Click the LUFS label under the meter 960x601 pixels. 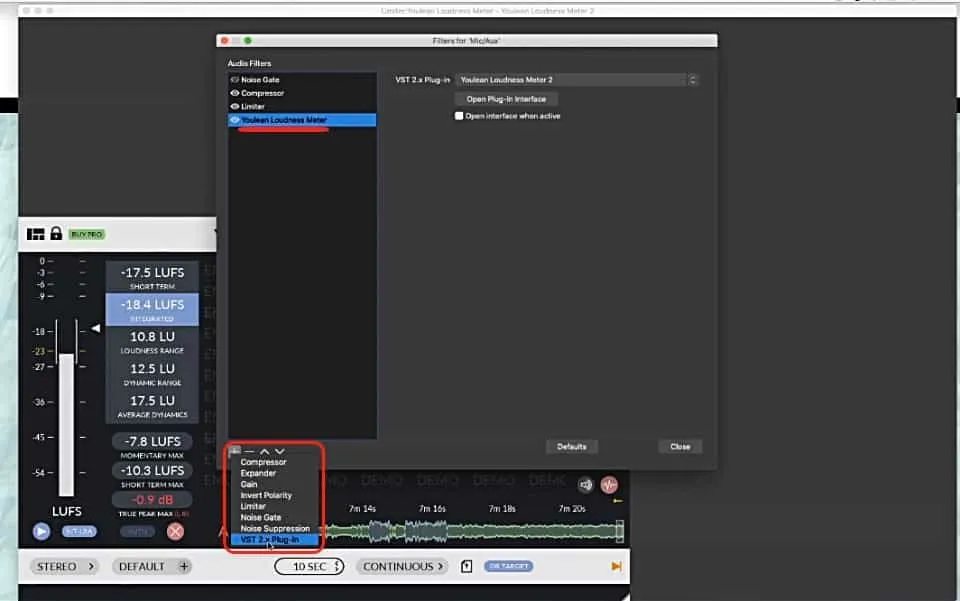[67, 511]
